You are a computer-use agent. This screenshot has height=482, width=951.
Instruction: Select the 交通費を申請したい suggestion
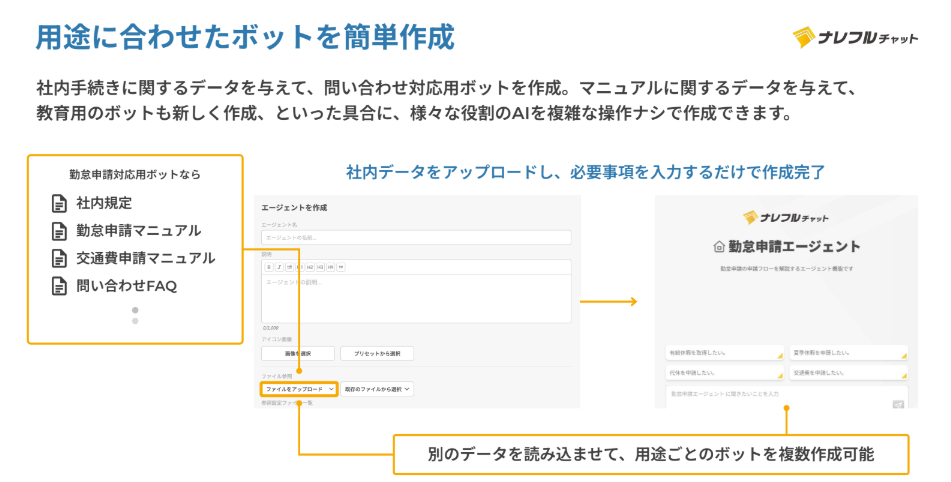849,373
